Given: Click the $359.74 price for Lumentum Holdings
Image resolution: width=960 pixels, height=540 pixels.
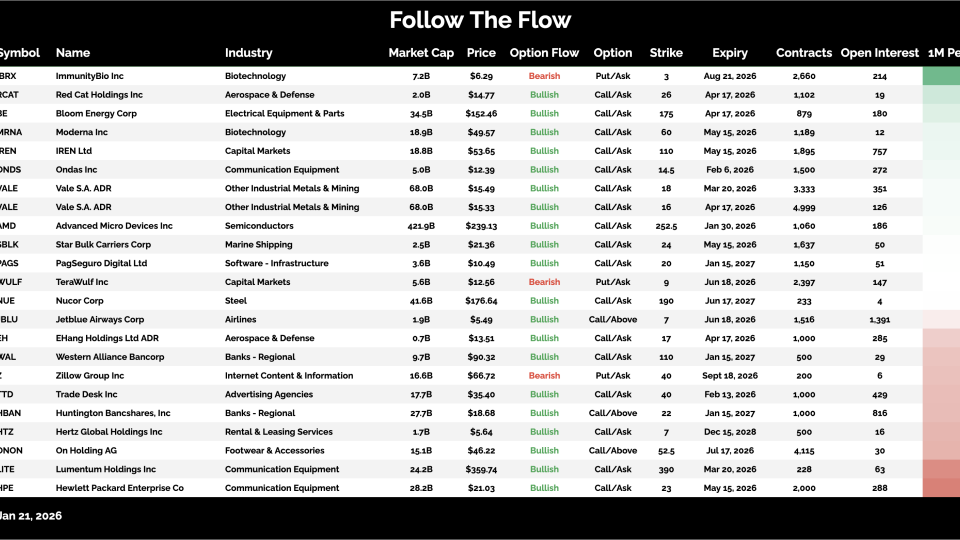Looking at the screenshot, I should [481, 469].
